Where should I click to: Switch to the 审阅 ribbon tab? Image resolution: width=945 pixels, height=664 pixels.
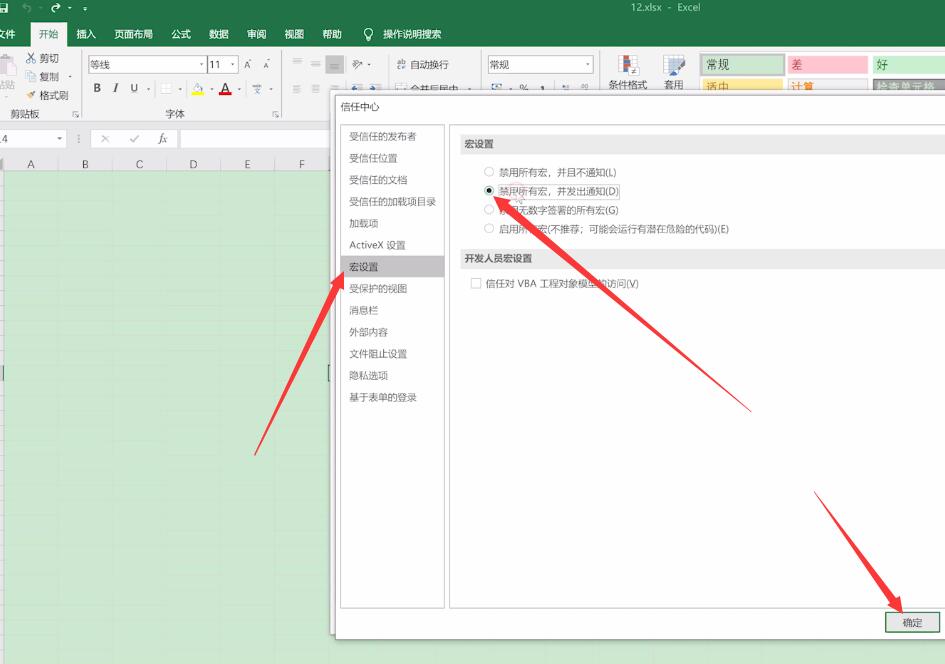point(256,34)
